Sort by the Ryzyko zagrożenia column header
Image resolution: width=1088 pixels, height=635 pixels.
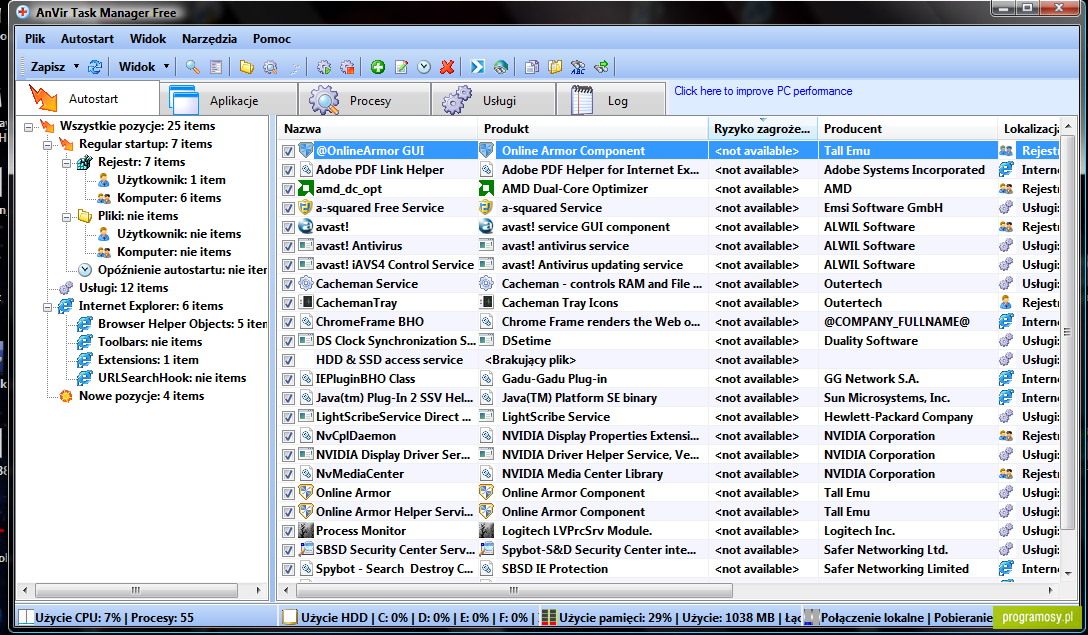point(763,128)
